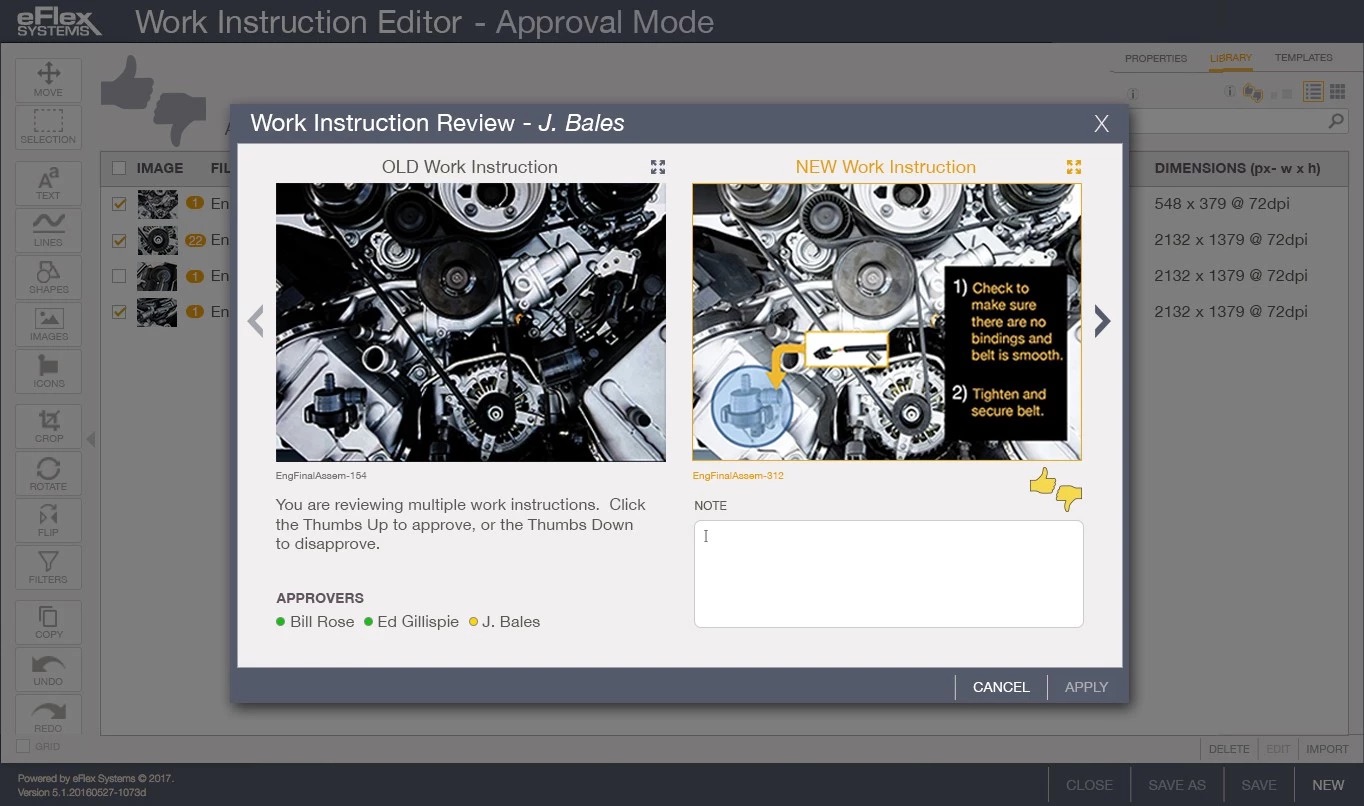Go to next work instruction with right arrow
1364x806 pixels.
tap(1102, 321)
